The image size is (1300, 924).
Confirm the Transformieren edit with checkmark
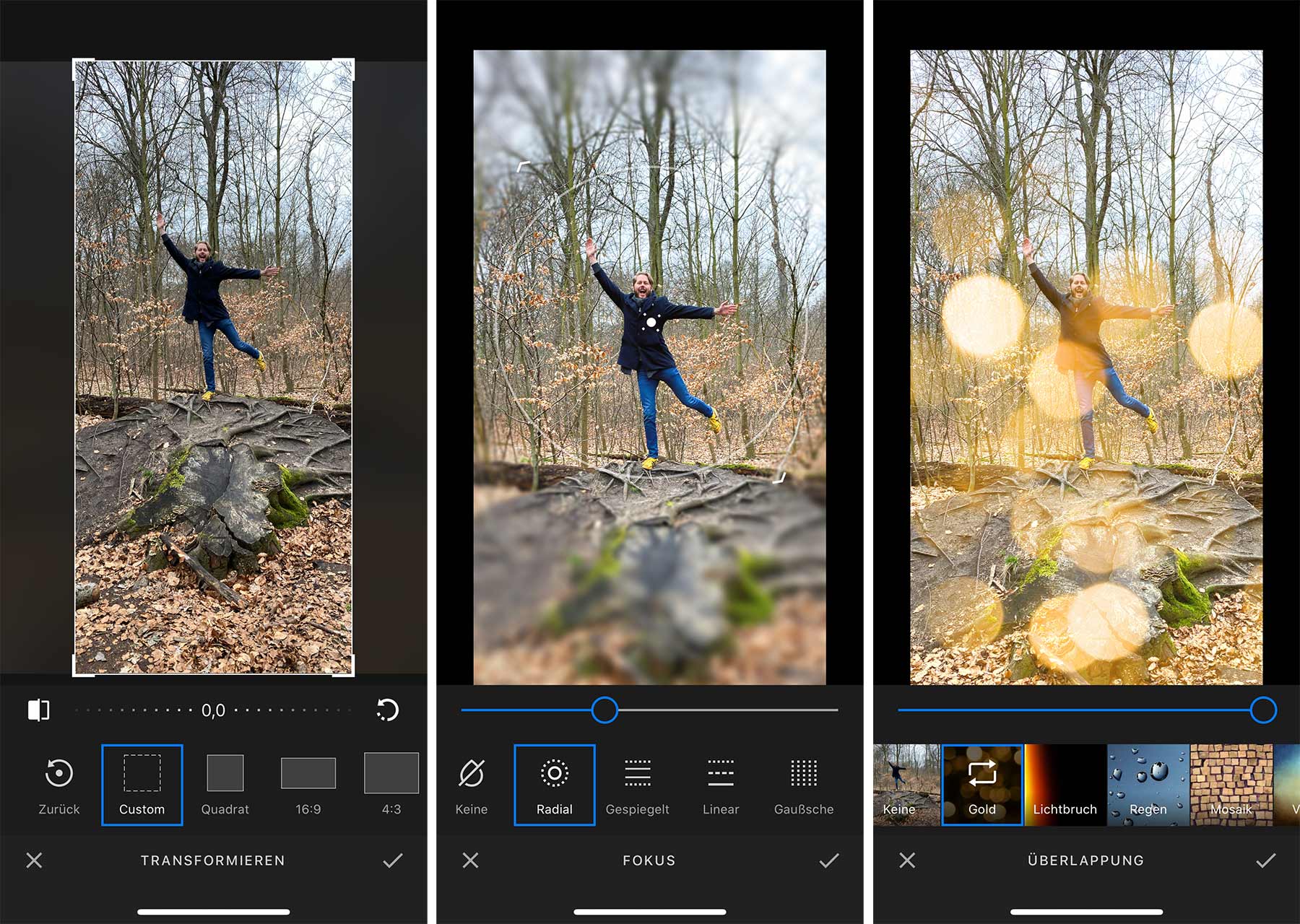pyautogui.click(x=393, y=860)
